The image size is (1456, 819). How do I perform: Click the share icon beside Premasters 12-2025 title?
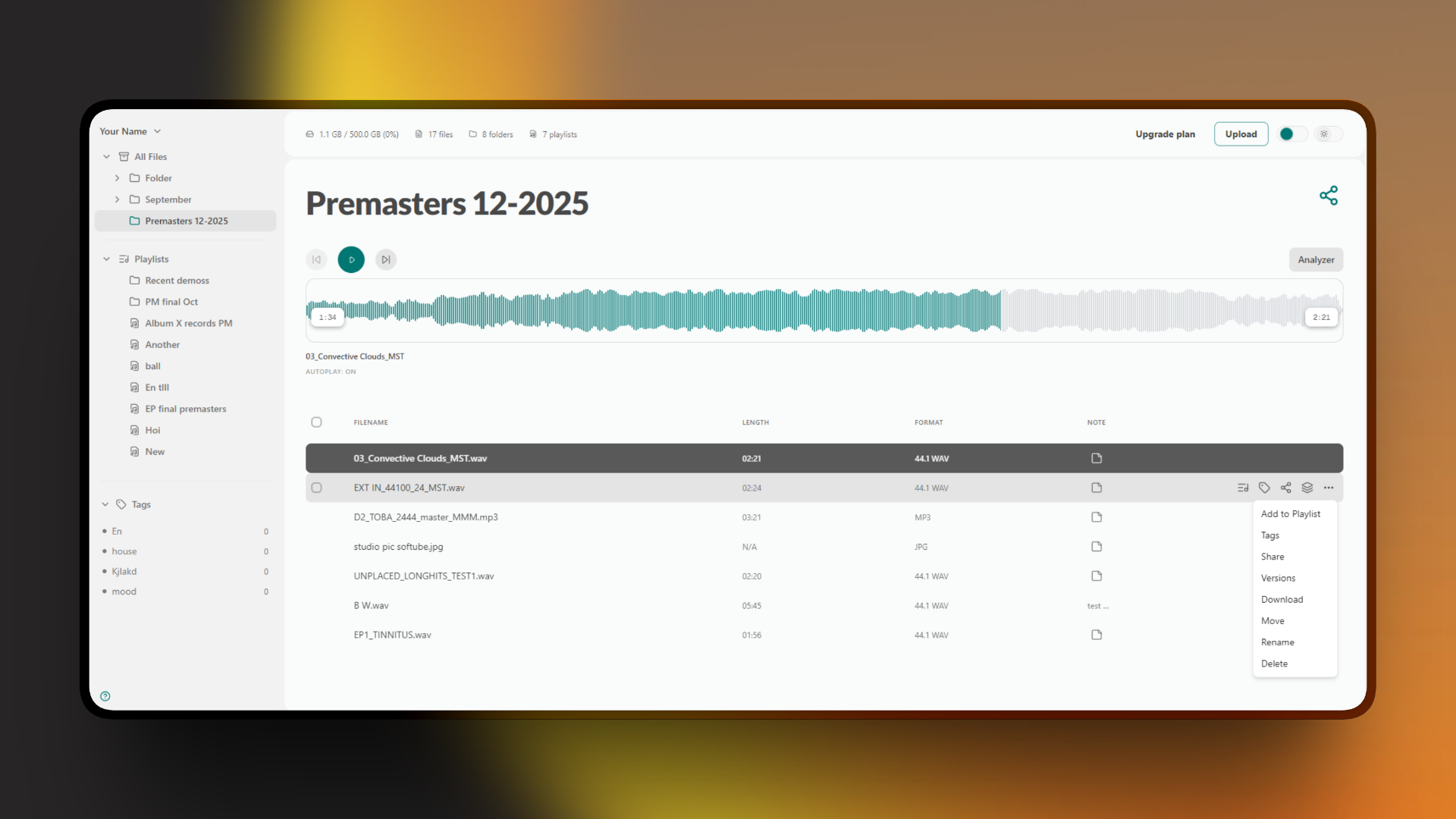(x=1328, y=196)
